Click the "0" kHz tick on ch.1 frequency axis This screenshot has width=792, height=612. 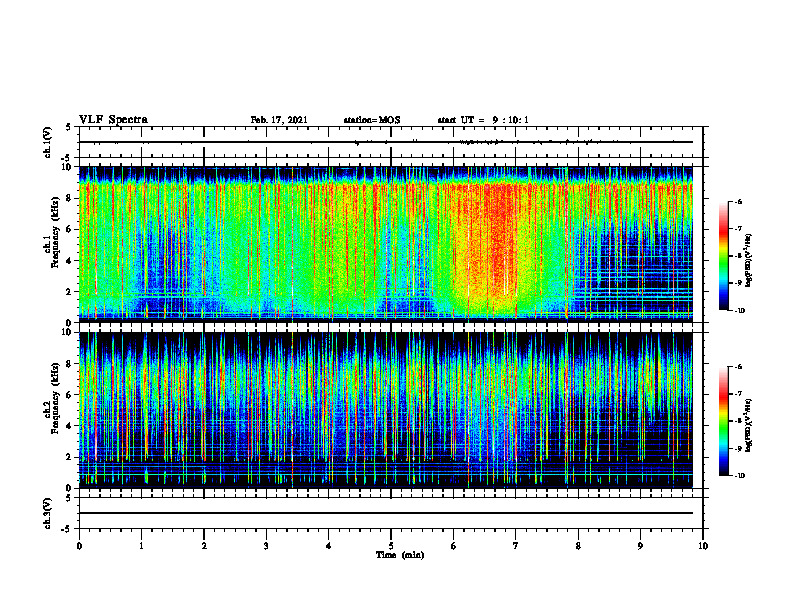tap(70, 323)
